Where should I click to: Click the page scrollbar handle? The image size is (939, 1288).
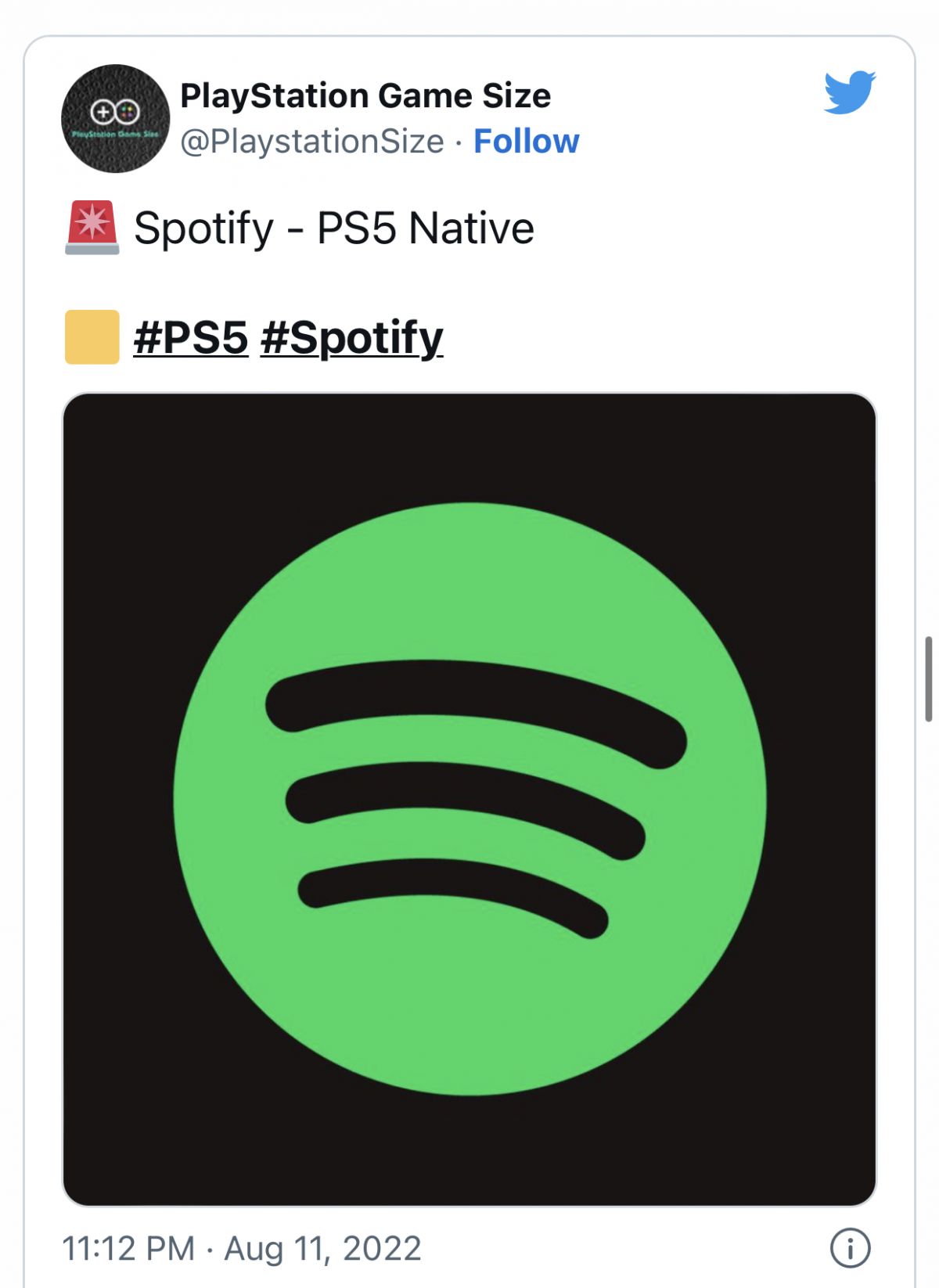coord(929,678)
